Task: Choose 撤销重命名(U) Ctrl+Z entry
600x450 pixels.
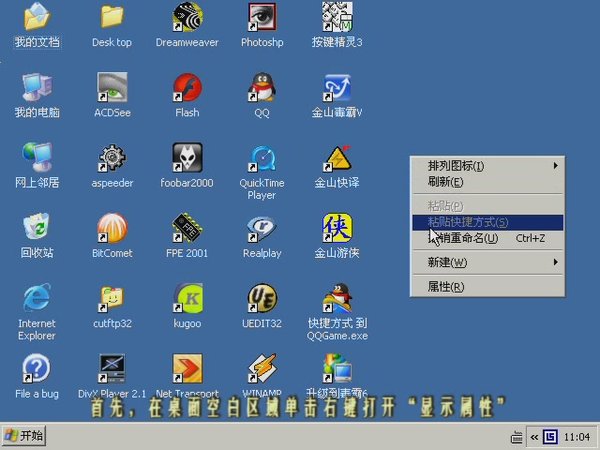Action: click(488, 238)
